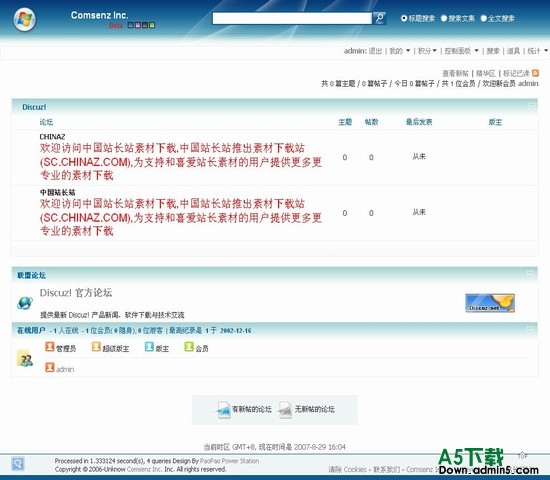The image size is (550, 480).
Task: Click the 超级版主 legend icon
Action: (x=96, y=347)
